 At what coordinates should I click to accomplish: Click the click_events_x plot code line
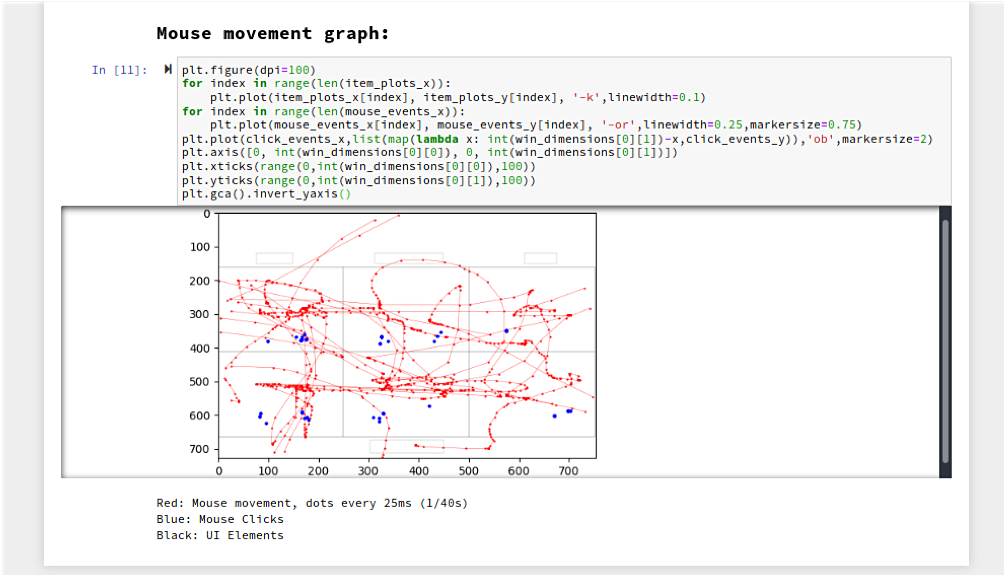point(557,139)
